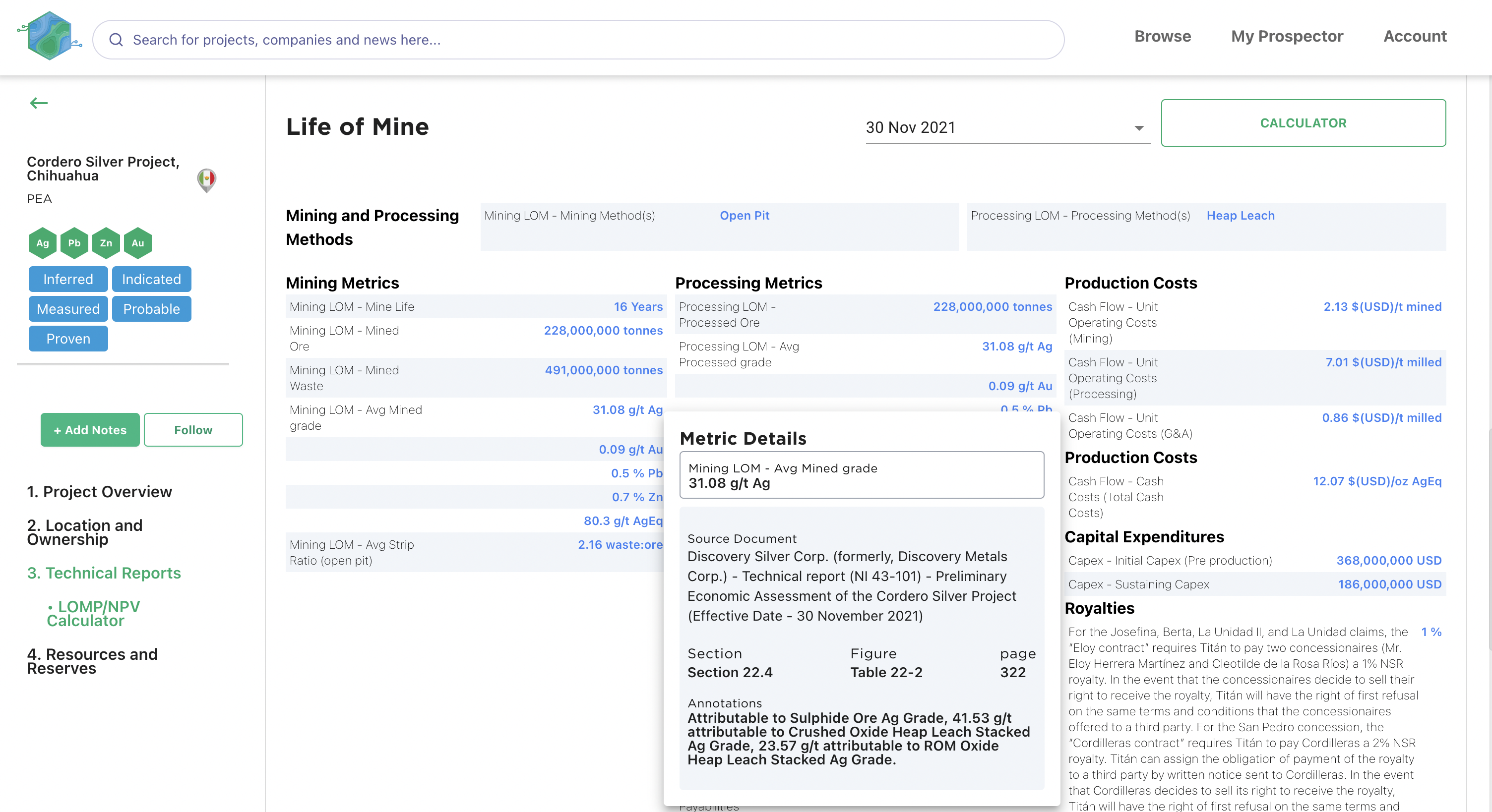Follow the Cordero Silver Project
Screen dimensions: 1492x812
tap(193, 429)
